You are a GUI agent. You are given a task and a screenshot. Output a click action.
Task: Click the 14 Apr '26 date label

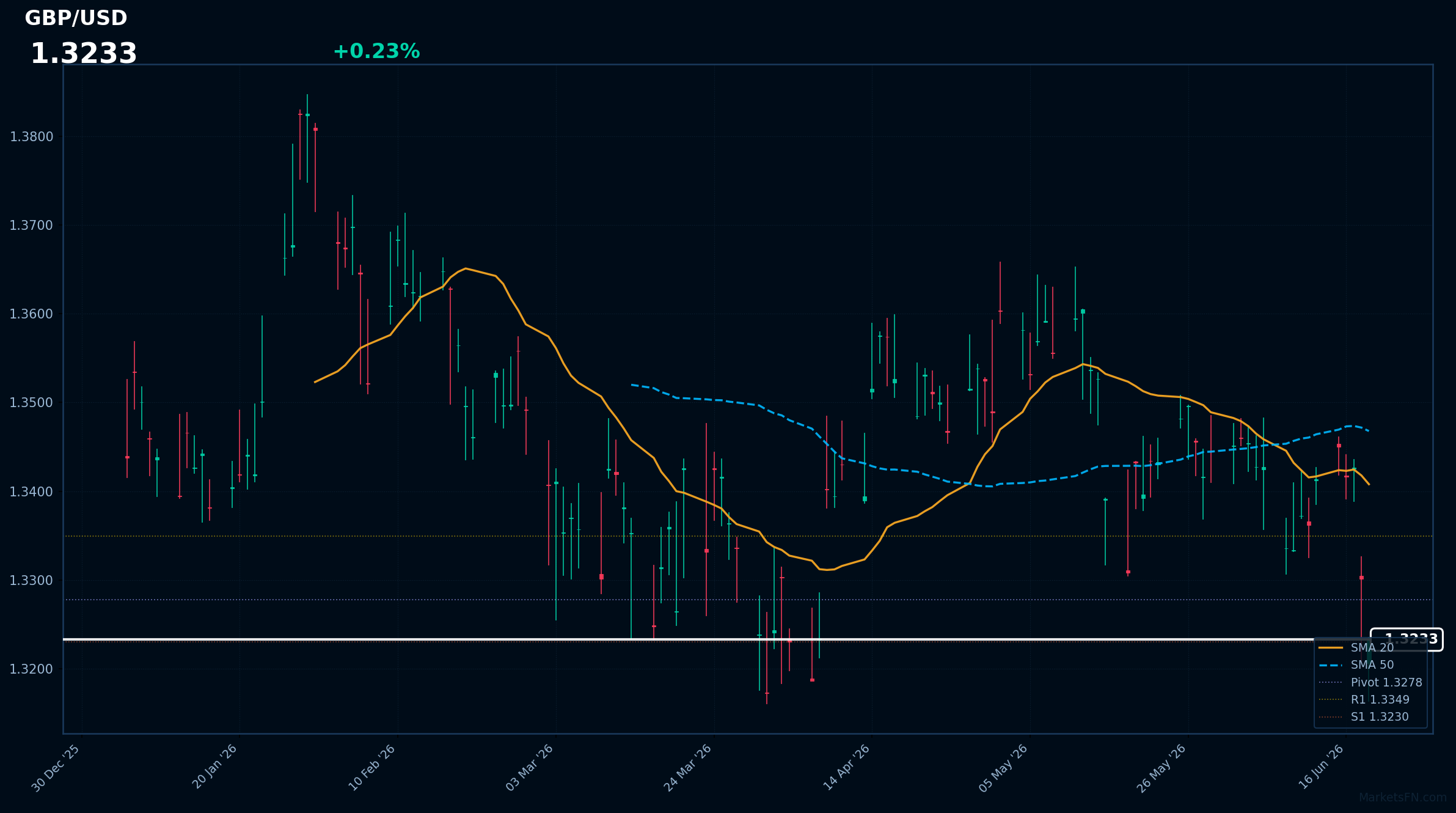tap(846, 767)
